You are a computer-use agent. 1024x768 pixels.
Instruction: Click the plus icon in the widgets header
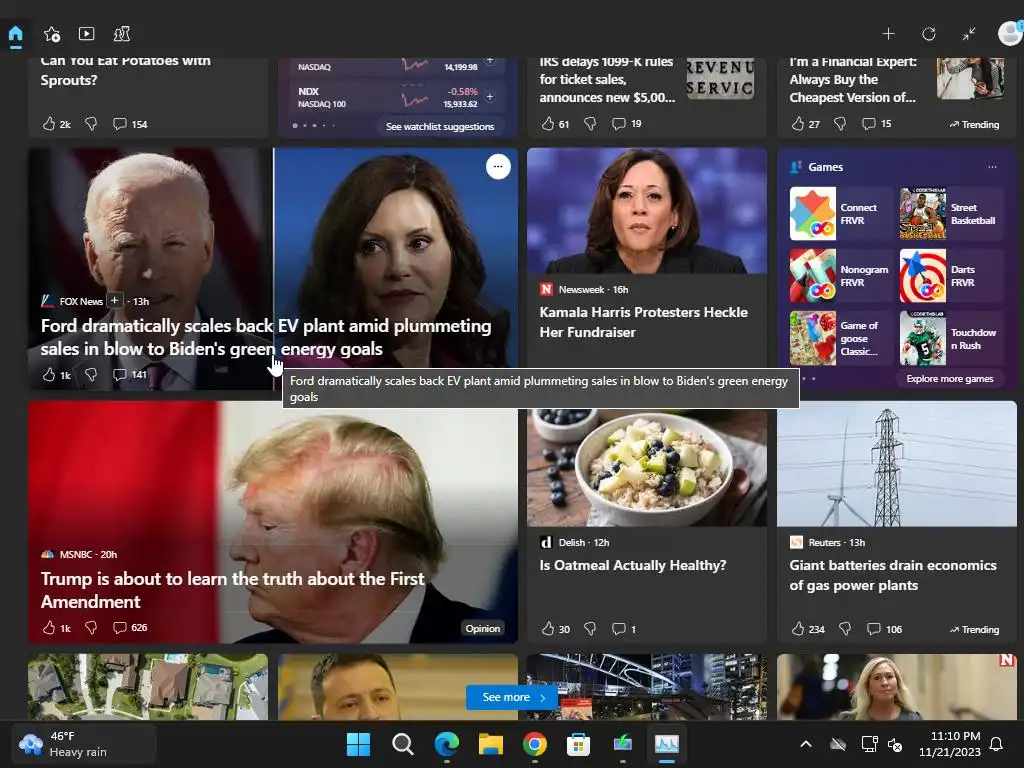(888, 34)
